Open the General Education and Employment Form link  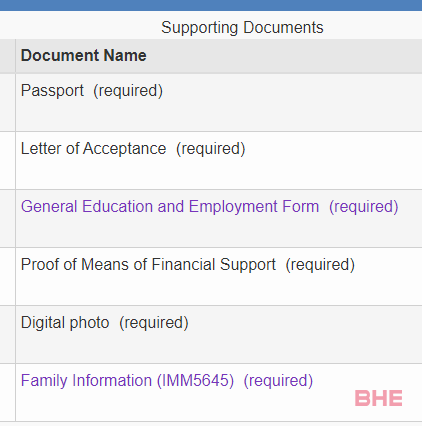coord(170,207)
